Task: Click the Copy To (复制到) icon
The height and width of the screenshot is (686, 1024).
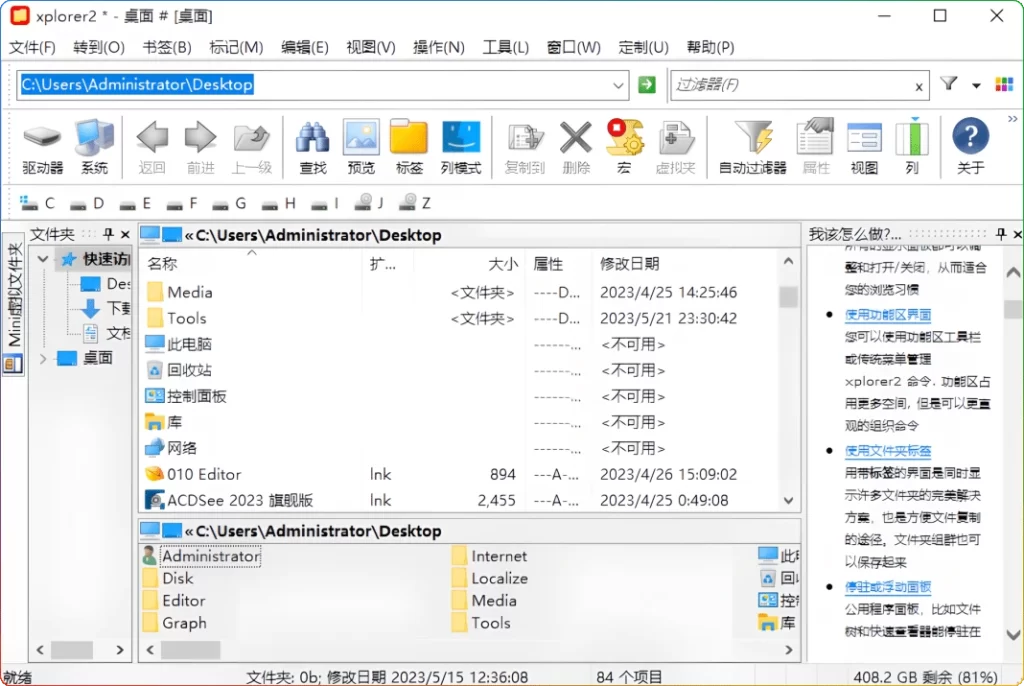Action: (525, 147)
